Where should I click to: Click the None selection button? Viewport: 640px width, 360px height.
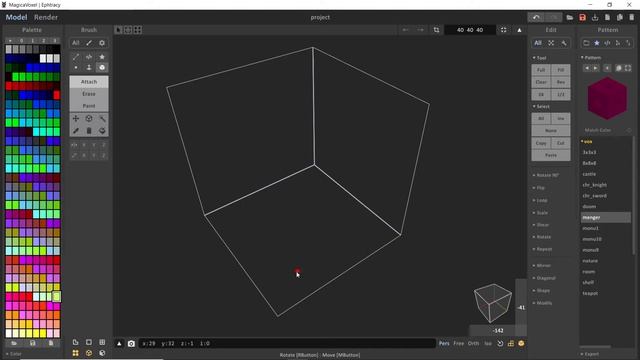551,131
